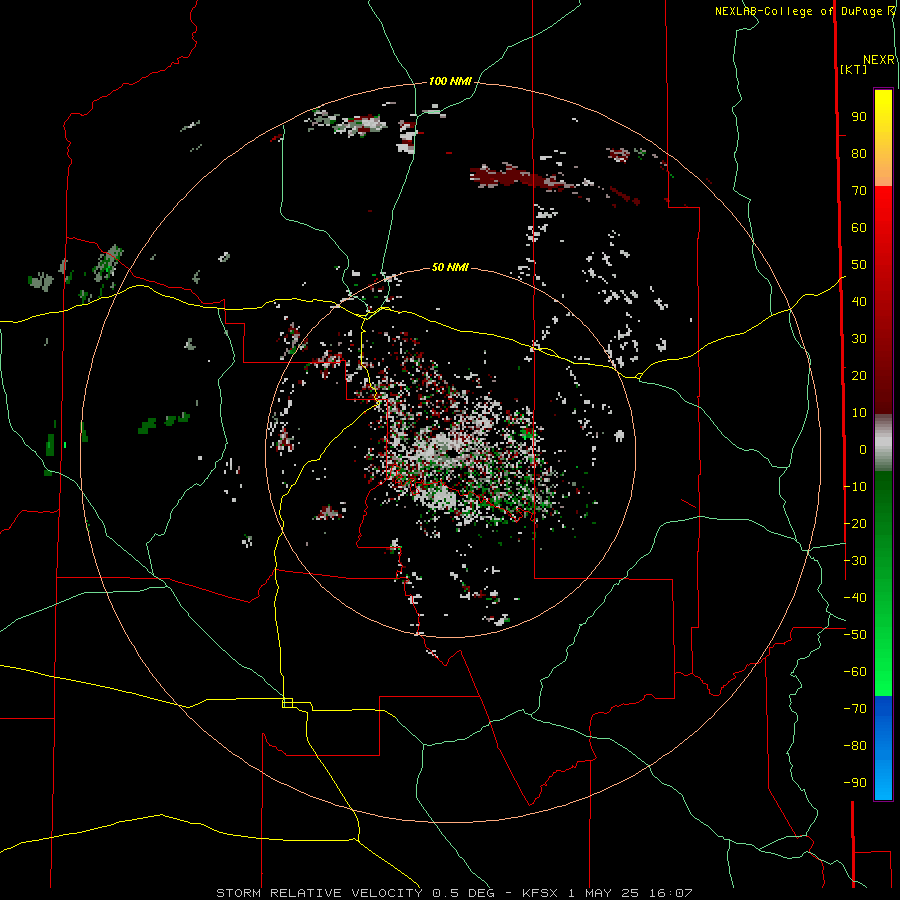The image size is (900, 900).
Task: Click the "100 NMI" range ring label
Action: point(450,82)
